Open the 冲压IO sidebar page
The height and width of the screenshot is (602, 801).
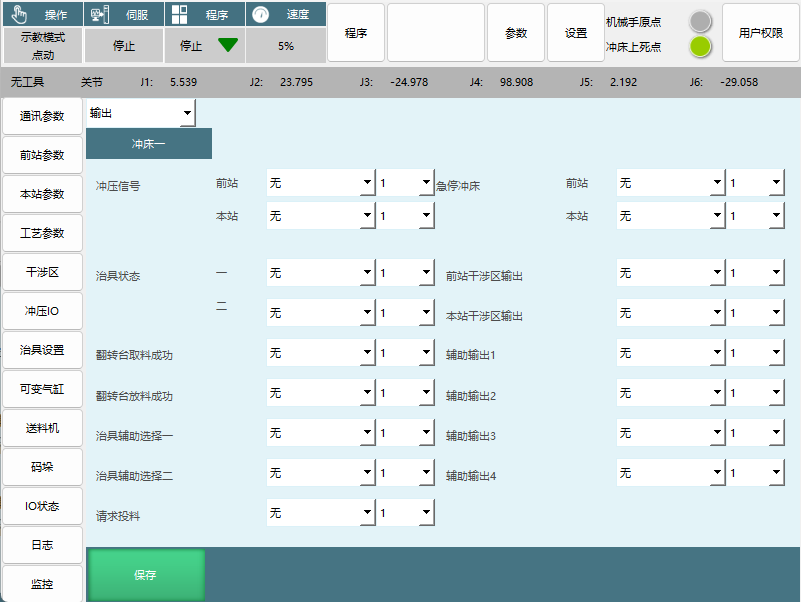click(43, 311)
